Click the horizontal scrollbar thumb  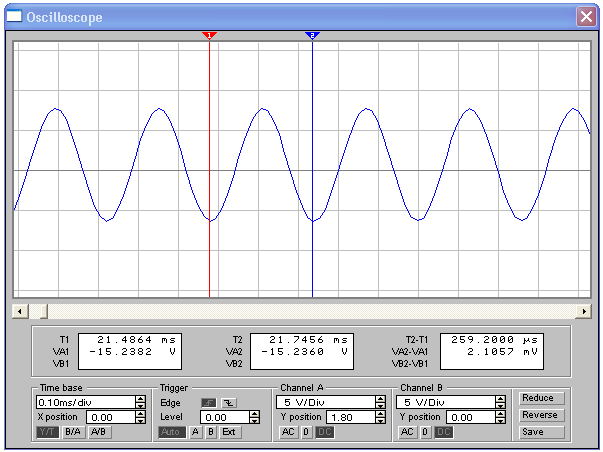[x=44, y=311]
